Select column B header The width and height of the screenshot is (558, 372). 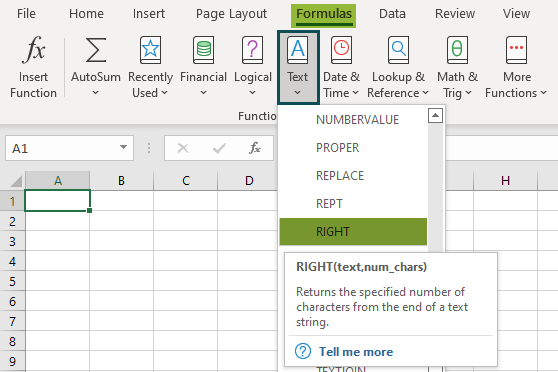click(121, 180)
